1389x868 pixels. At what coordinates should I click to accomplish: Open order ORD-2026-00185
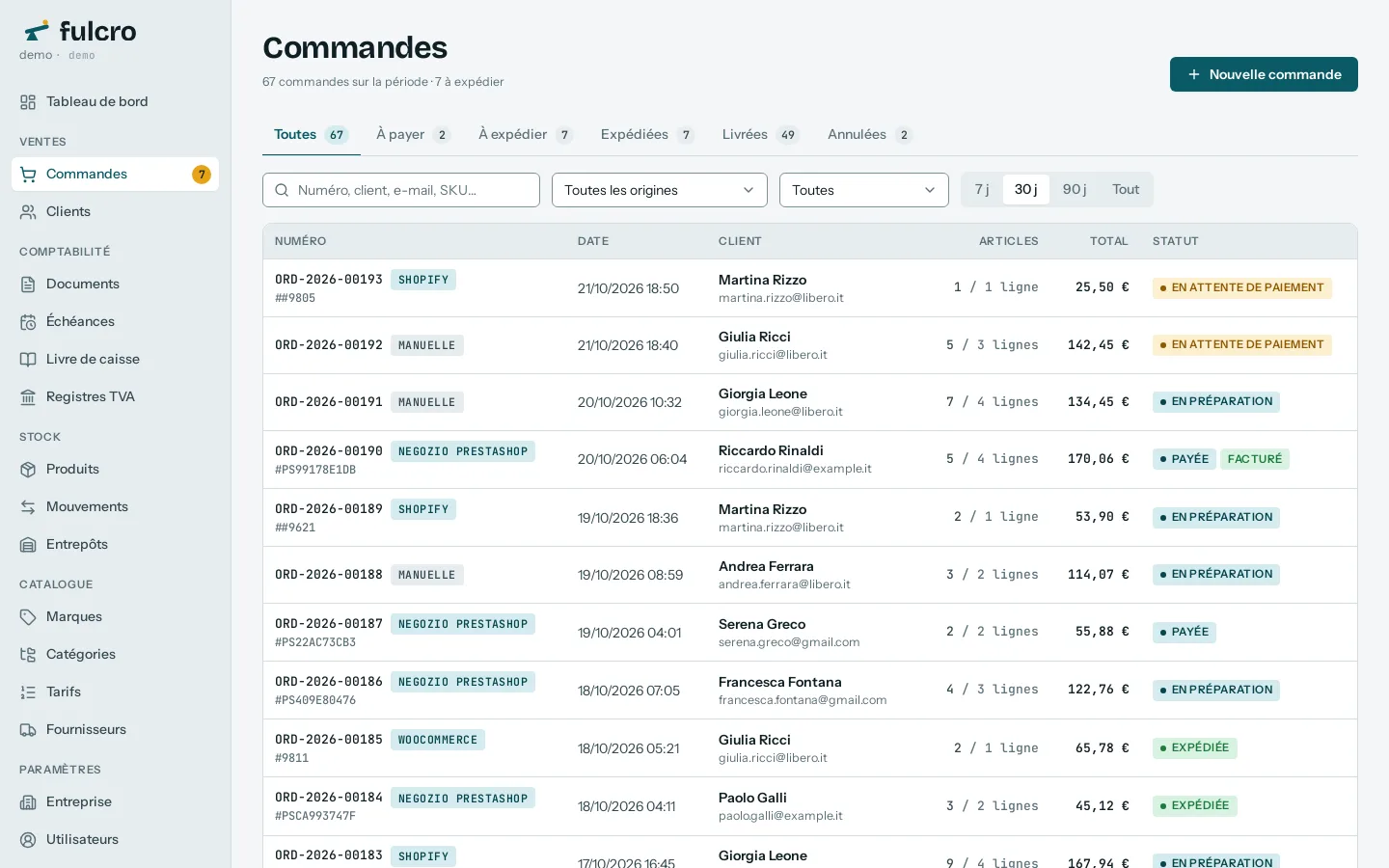click(329, 740)
